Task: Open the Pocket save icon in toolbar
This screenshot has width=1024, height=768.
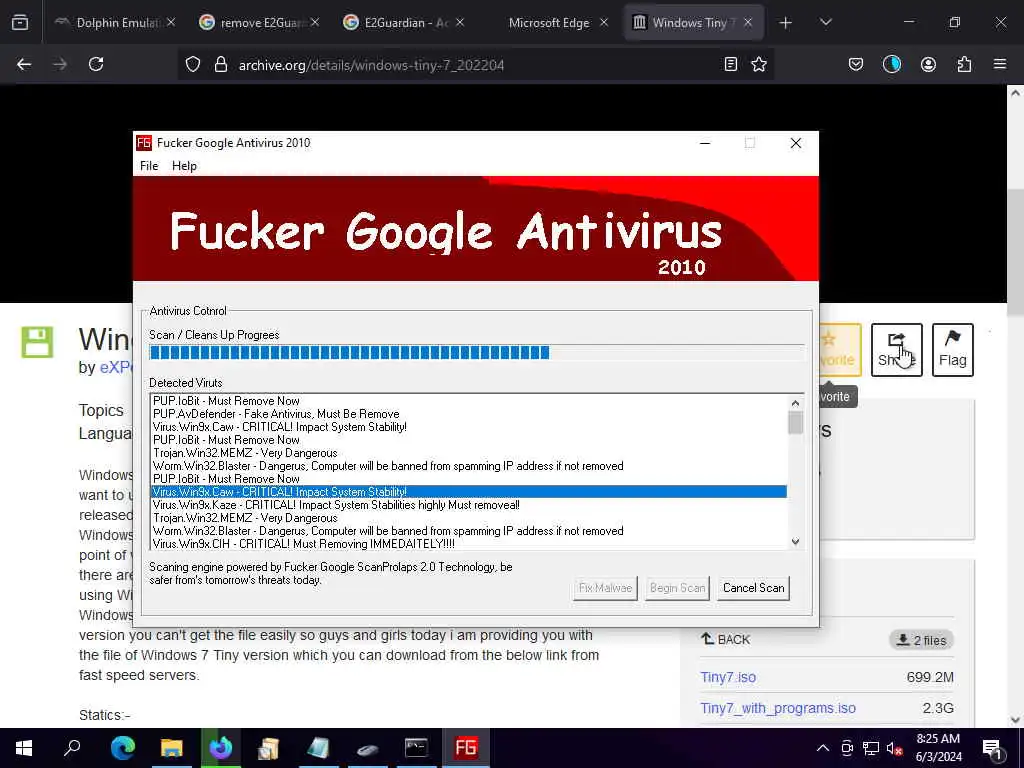Action: 856,65
